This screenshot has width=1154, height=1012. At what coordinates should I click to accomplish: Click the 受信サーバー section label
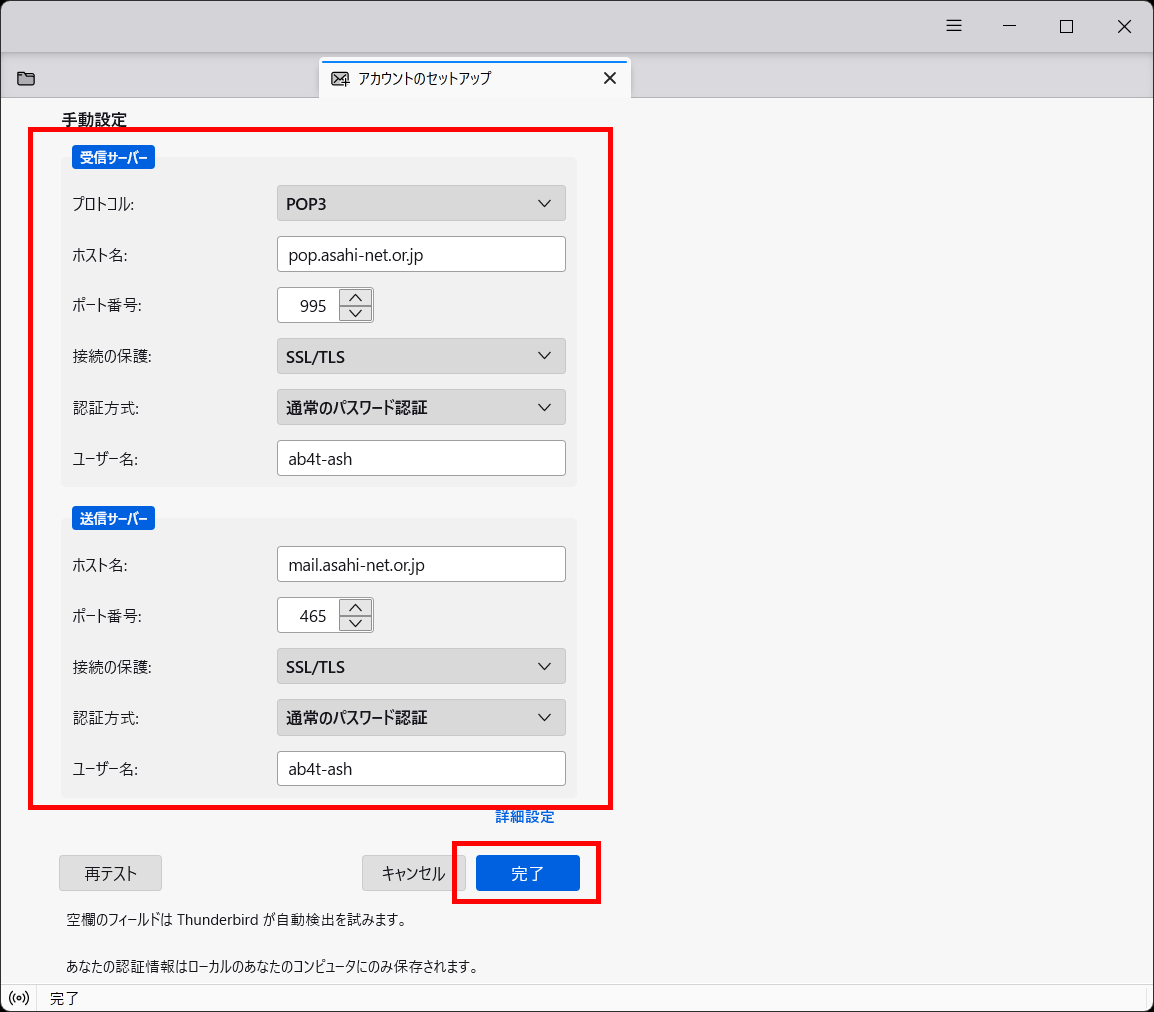click(x=113, y=158)
